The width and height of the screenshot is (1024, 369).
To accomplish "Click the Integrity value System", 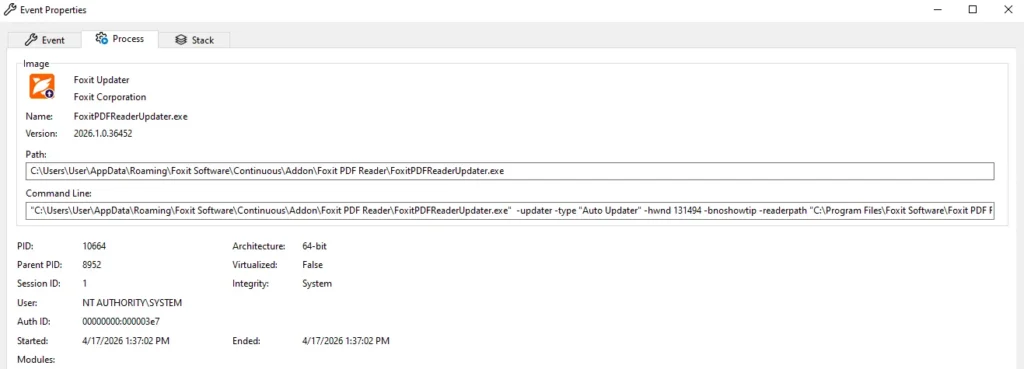I will [x=317, y=284].
